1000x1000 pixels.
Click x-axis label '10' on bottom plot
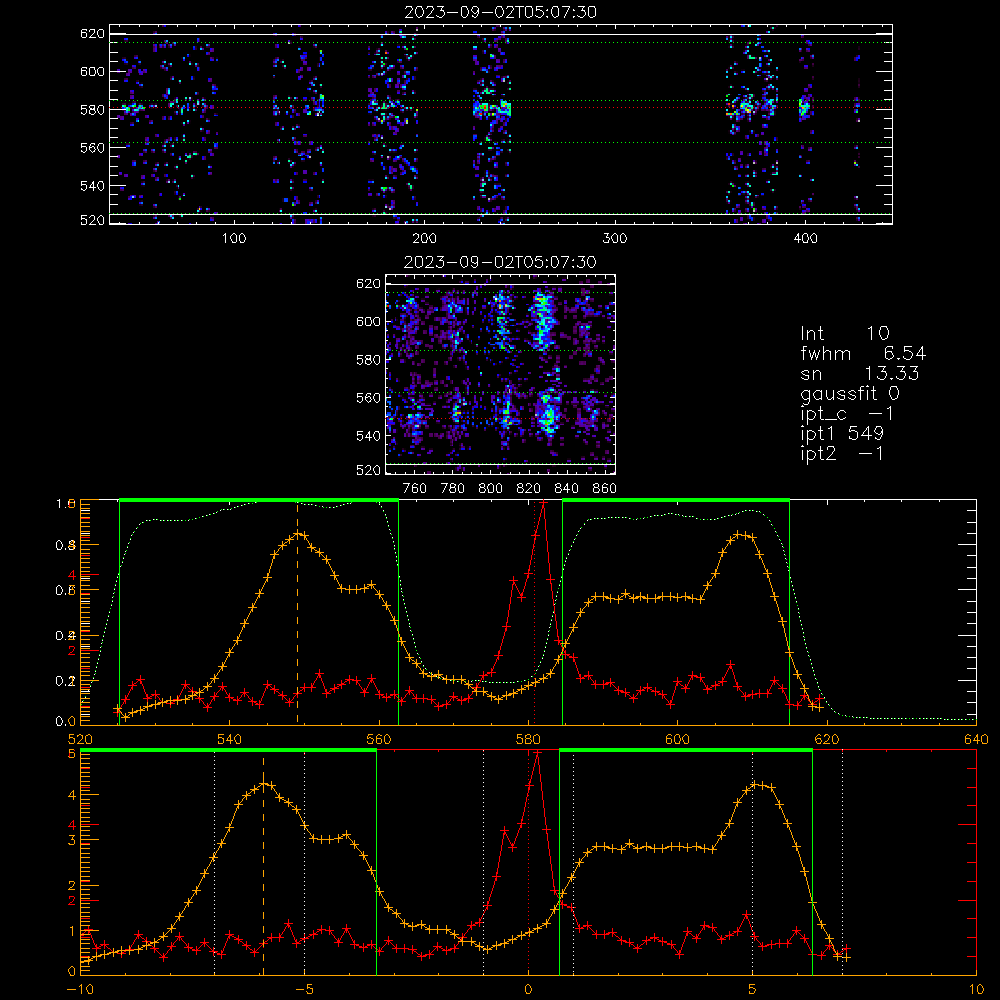point(976,990)
